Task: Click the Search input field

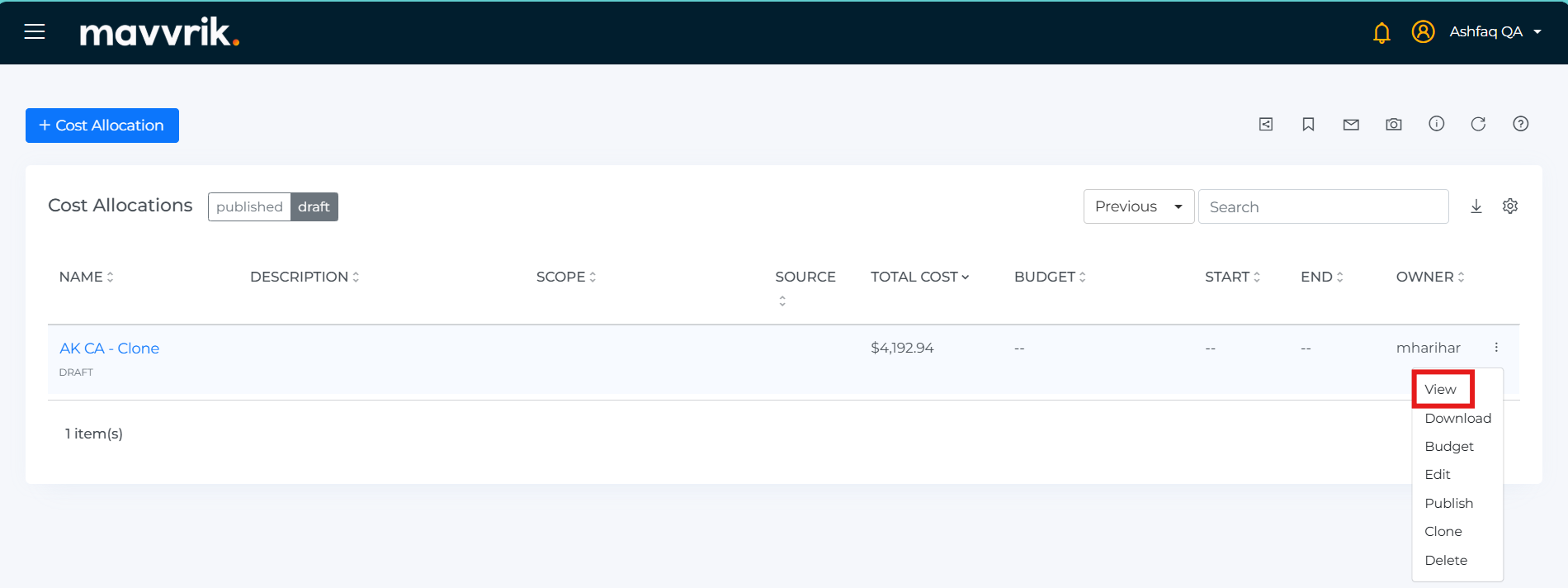Action: click(1323, 206)
